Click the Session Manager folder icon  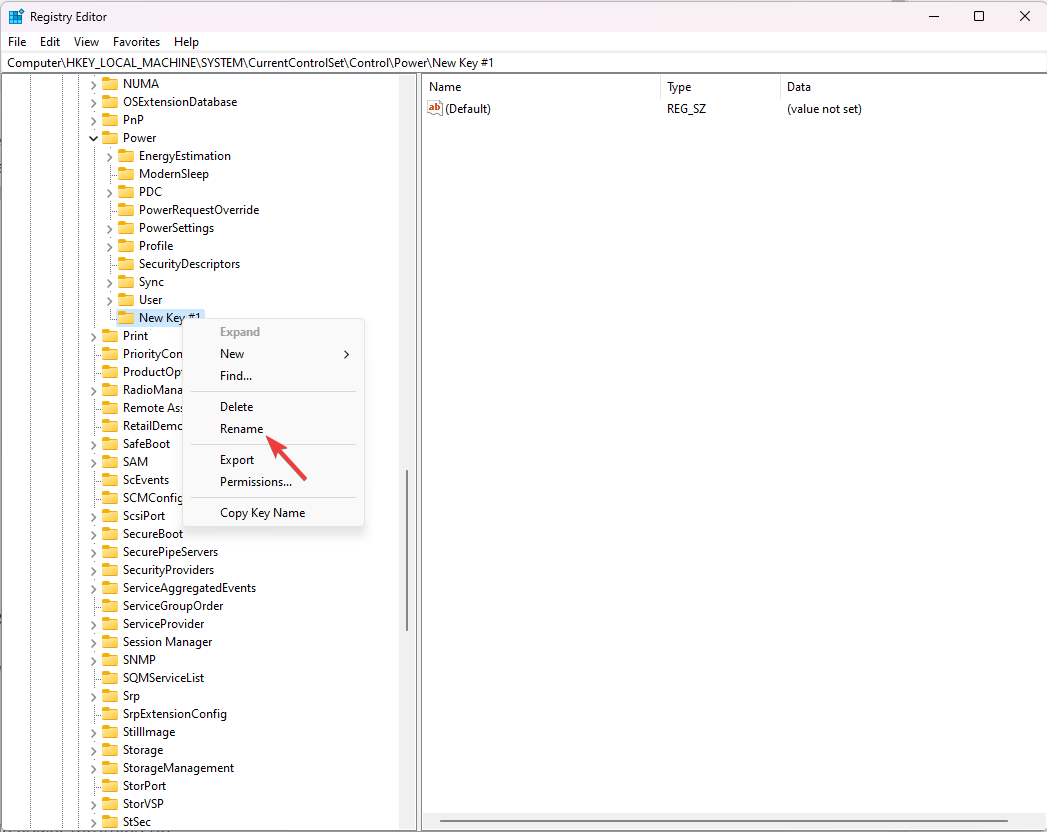(110, 642)
